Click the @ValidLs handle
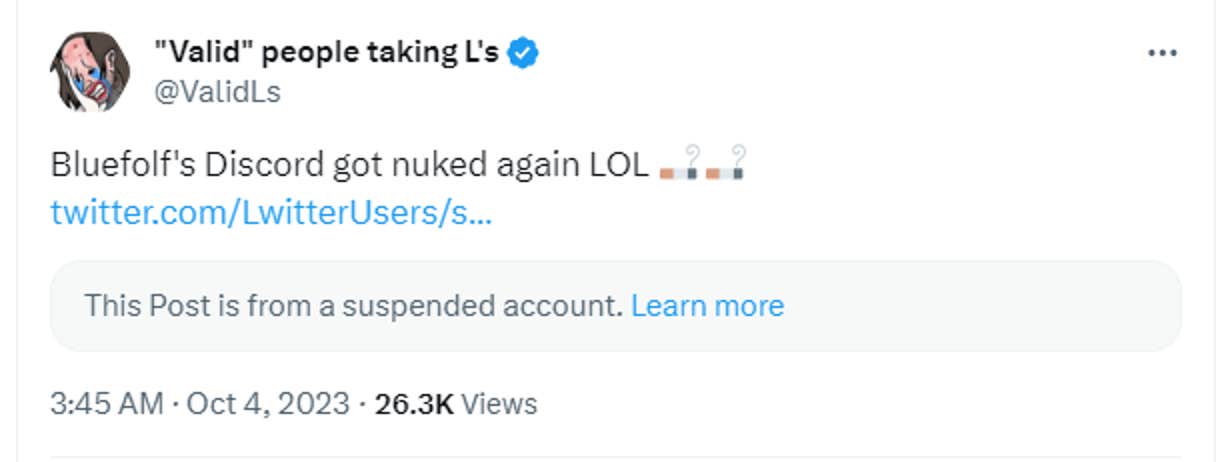1220x462 pixels. [216, 92]
